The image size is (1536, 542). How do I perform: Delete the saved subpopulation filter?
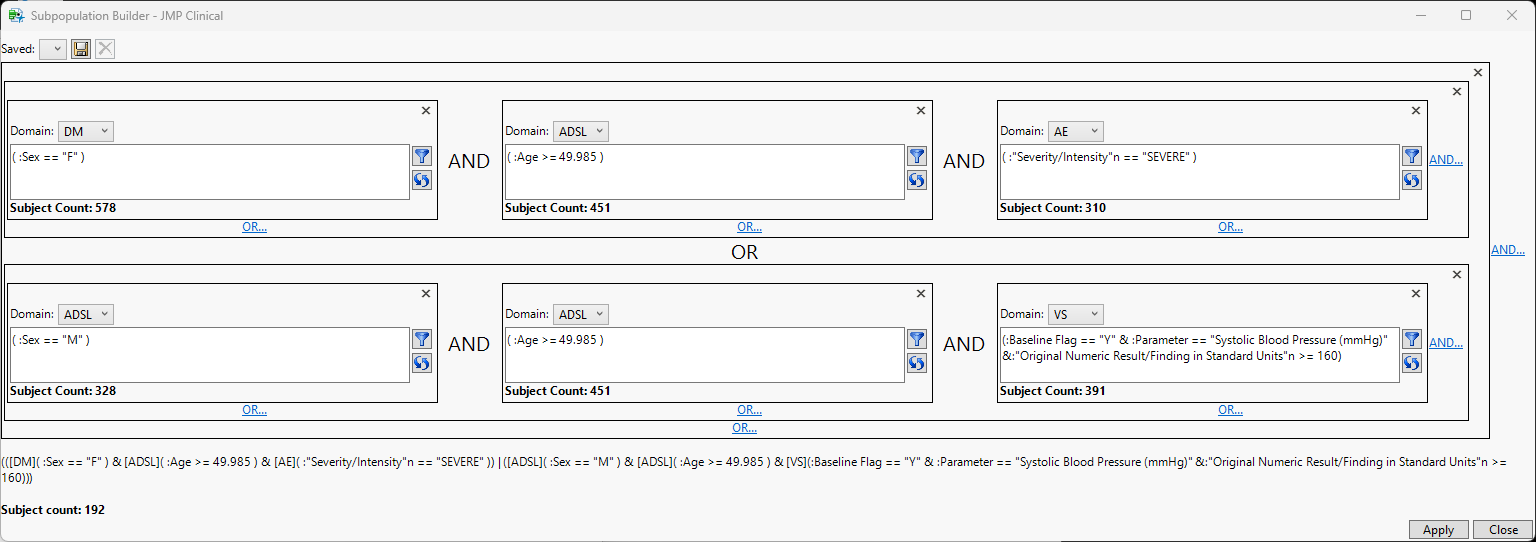(105, 49)
